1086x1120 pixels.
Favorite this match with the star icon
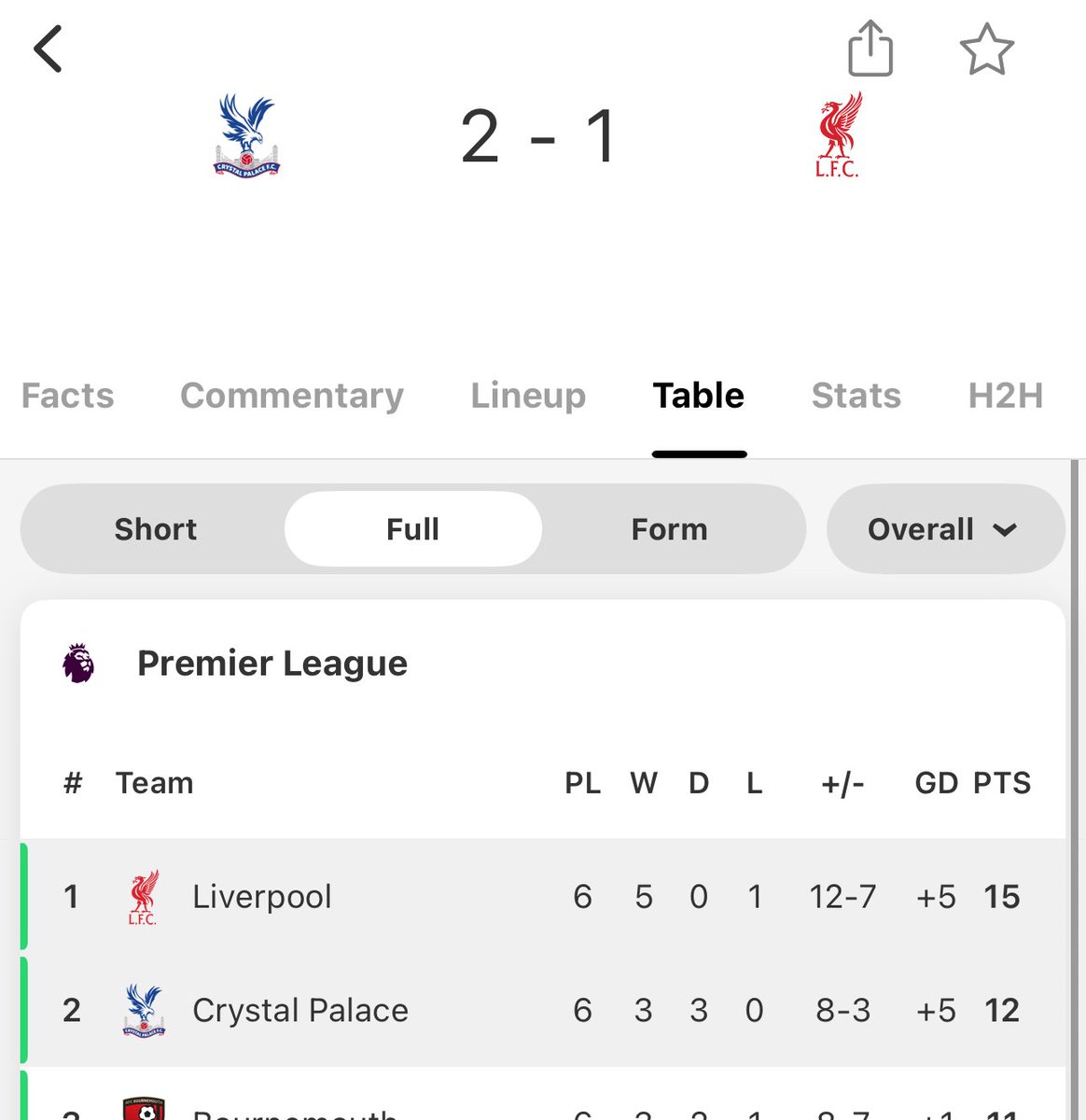pos(986,49)
